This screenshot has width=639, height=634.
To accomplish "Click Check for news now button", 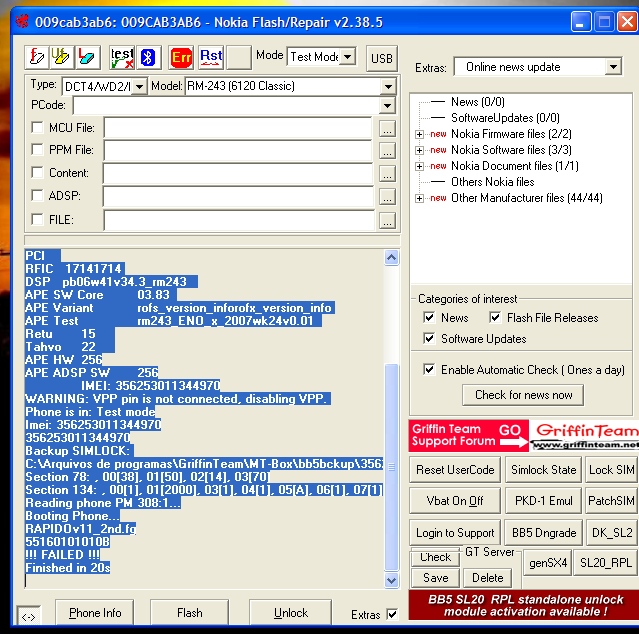I will tap(523, 395).
